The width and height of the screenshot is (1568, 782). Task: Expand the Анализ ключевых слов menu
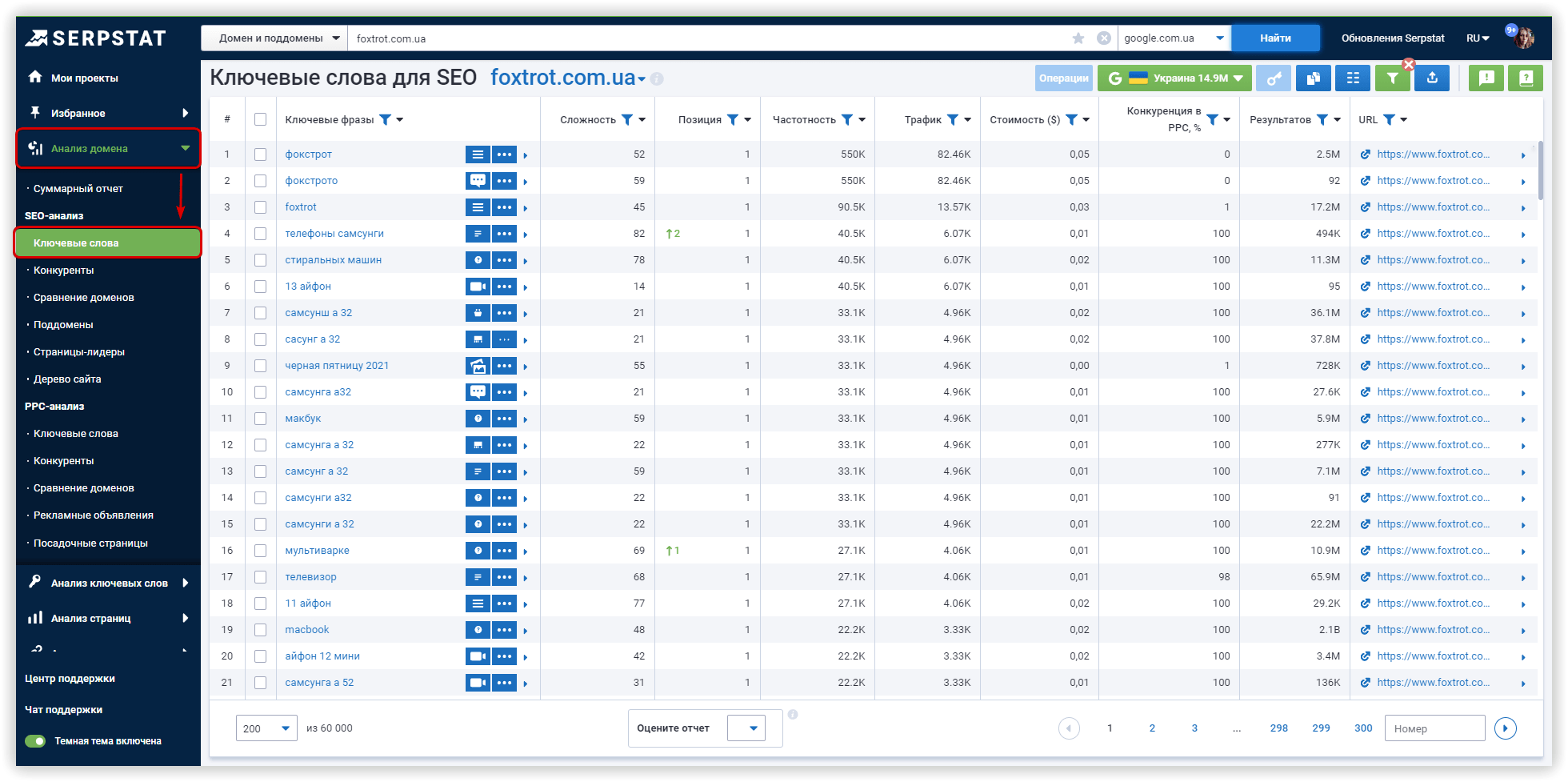click(108, 583)
